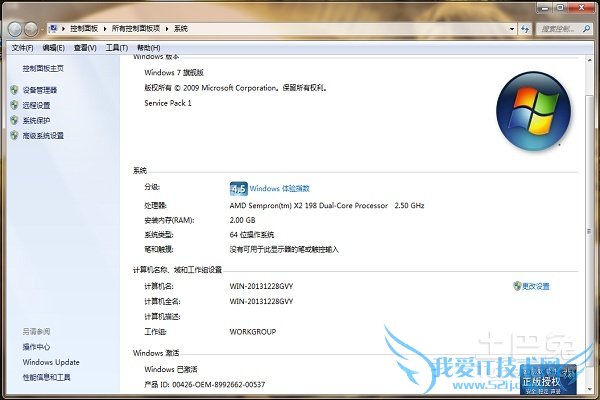Viewport: 600px width, 400px height.
Task: Expand the chevron after 控制面板 in the breadcrumb
Action: pyautogui.click(x=104, y=29)
